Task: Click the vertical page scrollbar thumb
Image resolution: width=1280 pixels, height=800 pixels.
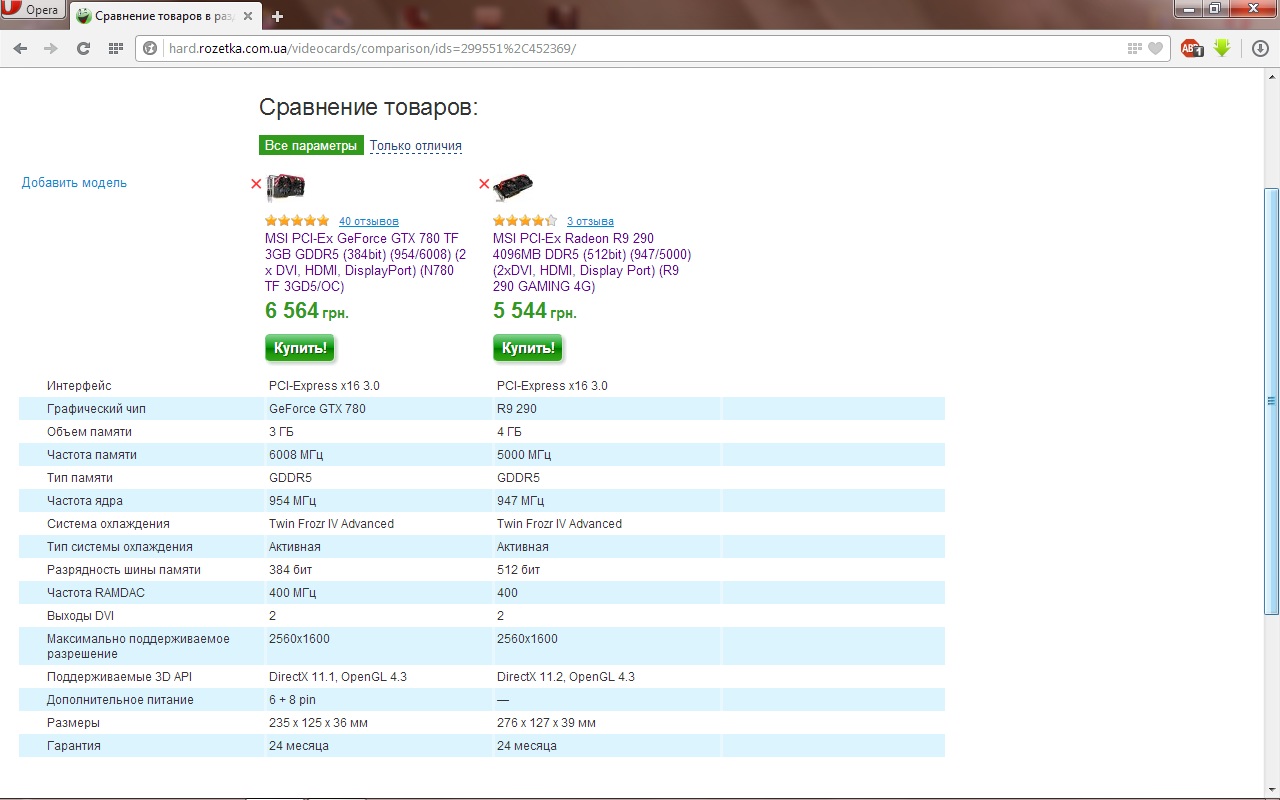Action: [1271, 400]
